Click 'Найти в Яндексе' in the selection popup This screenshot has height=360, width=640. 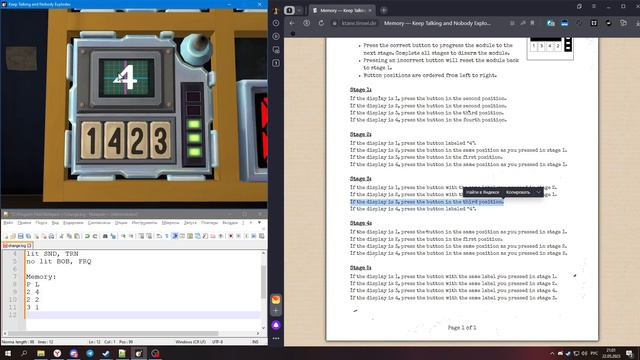click(x=482, y=192)
